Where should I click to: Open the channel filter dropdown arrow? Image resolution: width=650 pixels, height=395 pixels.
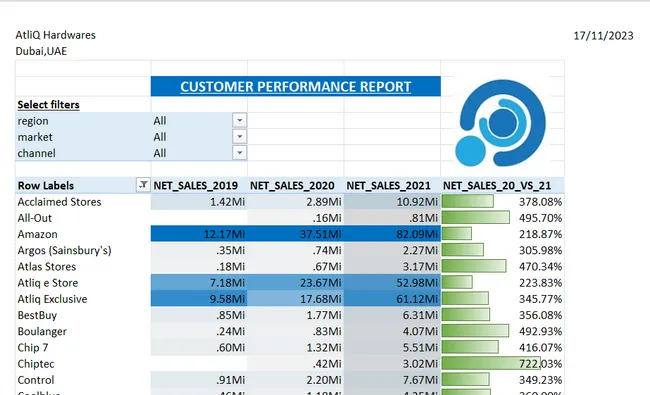click(240, 153)
